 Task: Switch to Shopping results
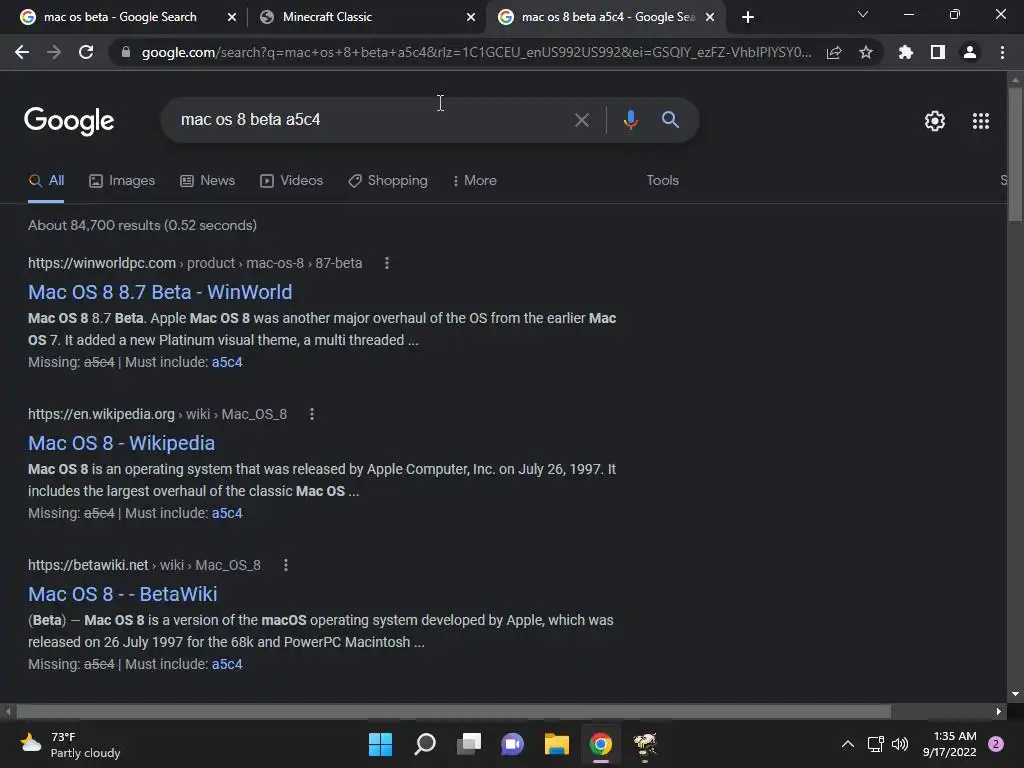(x=388, y=181)
